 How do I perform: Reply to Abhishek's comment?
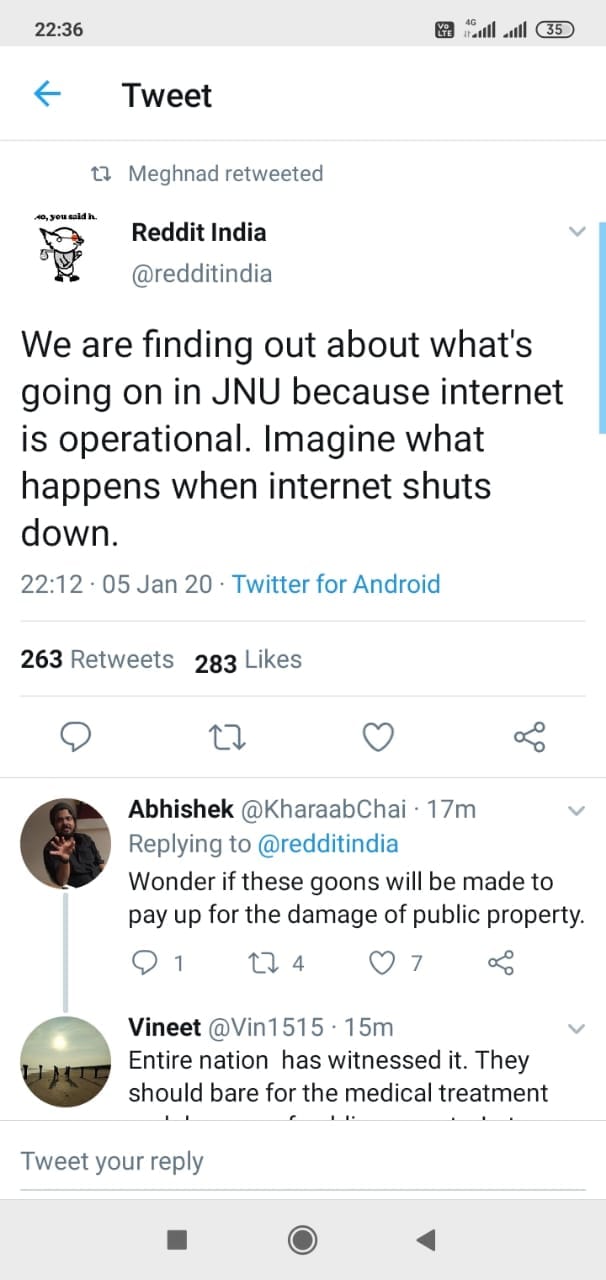[146, 963]
